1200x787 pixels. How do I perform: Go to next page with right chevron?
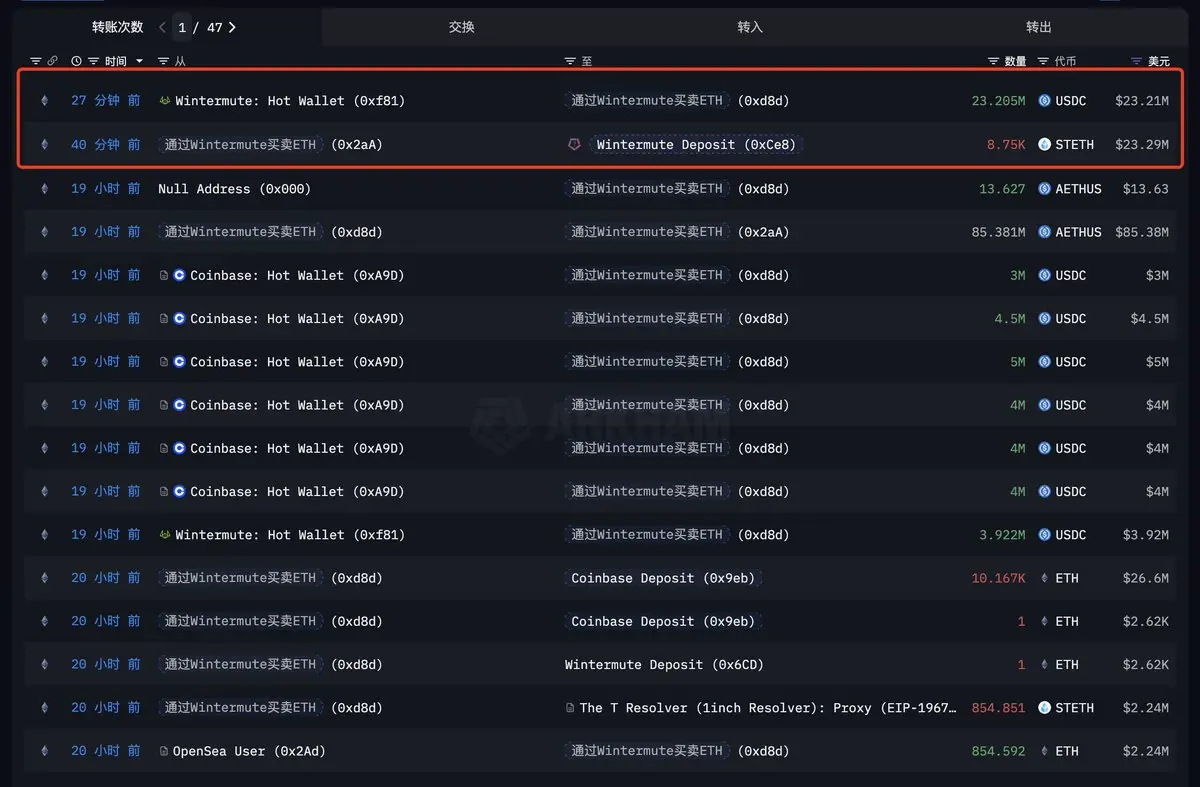coord(232,27)
